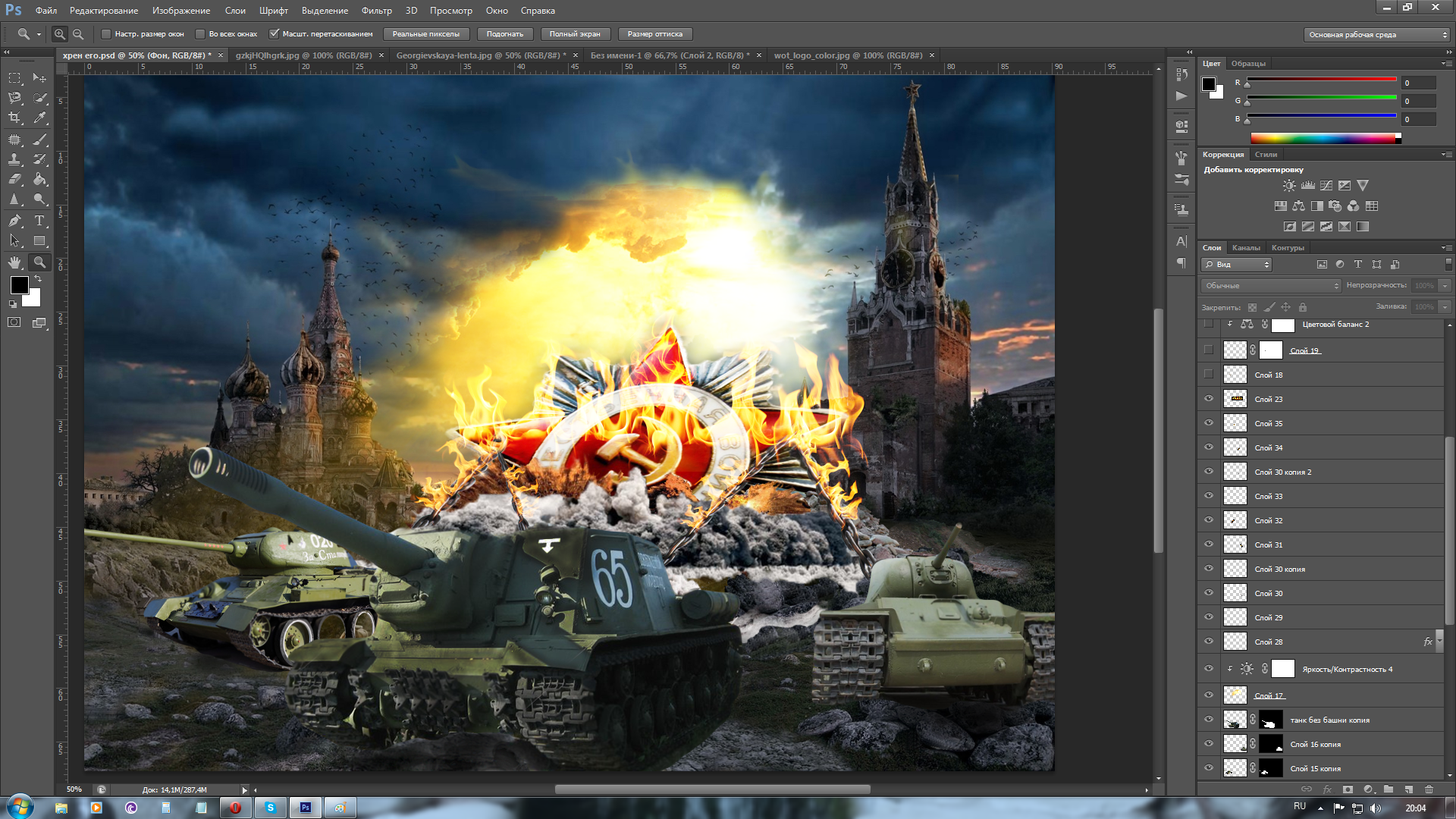Open the Фильтр menu
1456x819 pixels.
(377, 11)
